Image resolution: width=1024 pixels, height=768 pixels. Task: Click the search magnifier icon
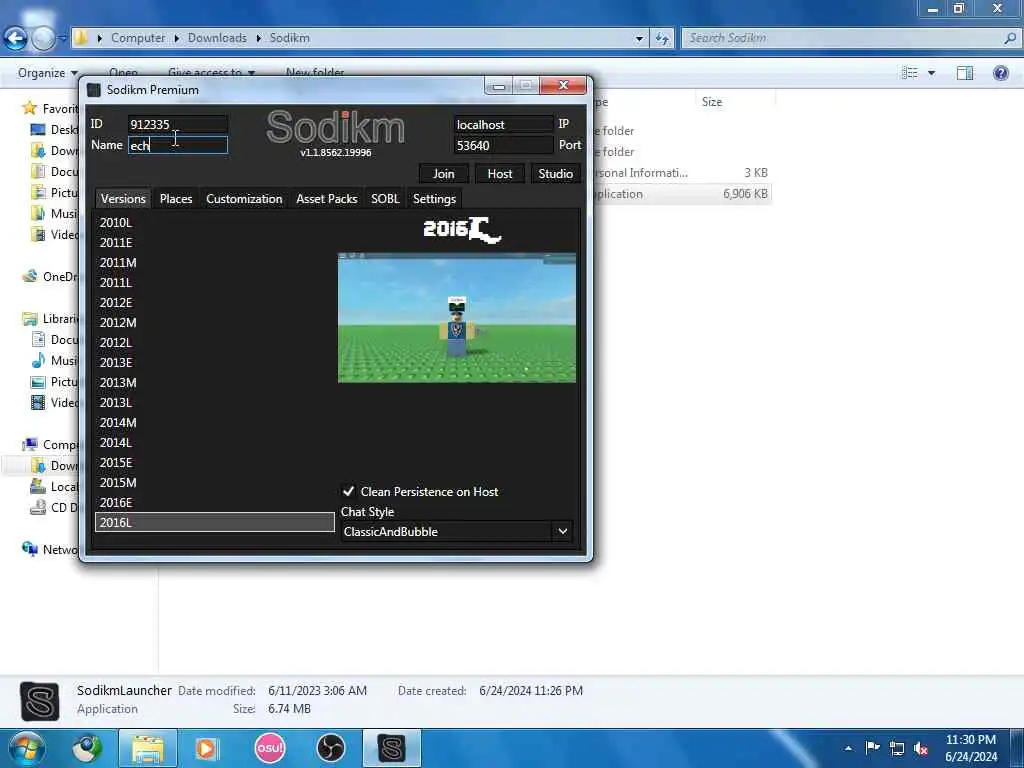[1010, 38]
